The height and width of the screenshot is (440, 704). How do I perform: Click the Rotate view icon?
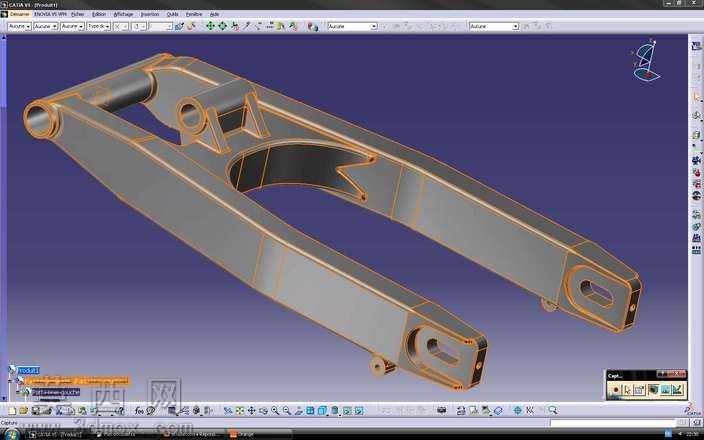pyautogui.click(x=263, y=410)
